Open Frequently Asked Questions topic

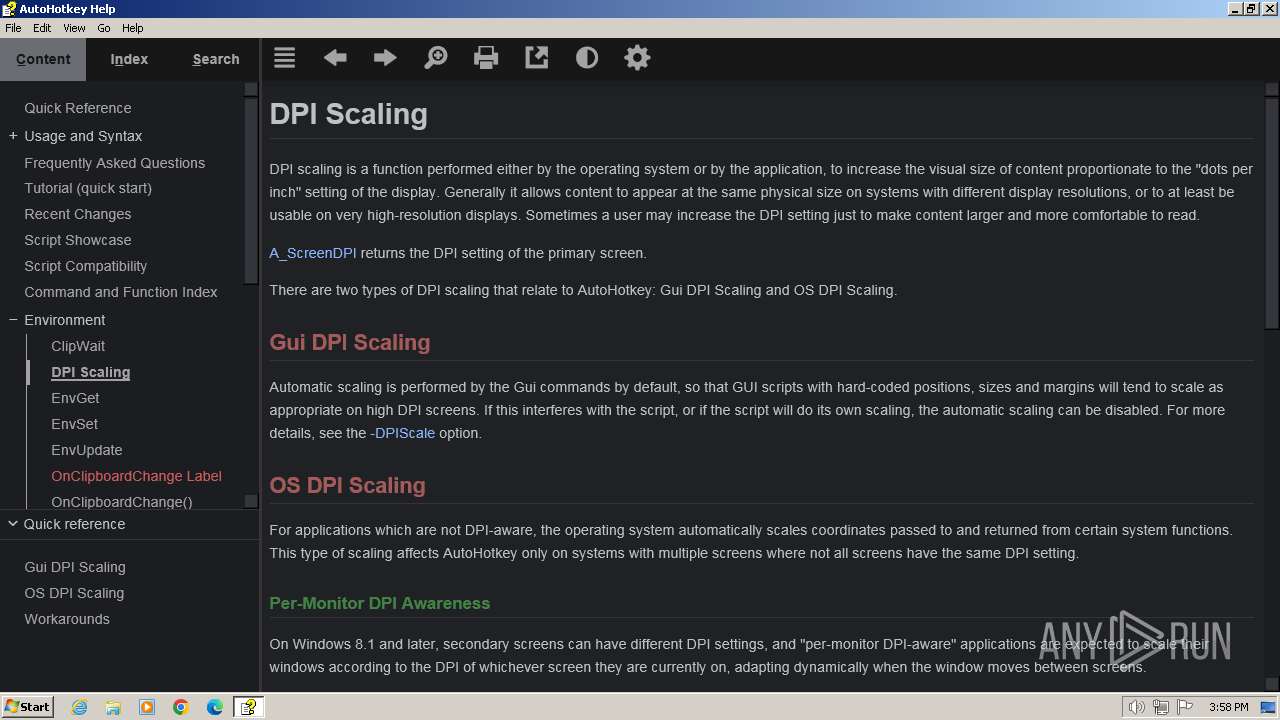click(115, 163)
